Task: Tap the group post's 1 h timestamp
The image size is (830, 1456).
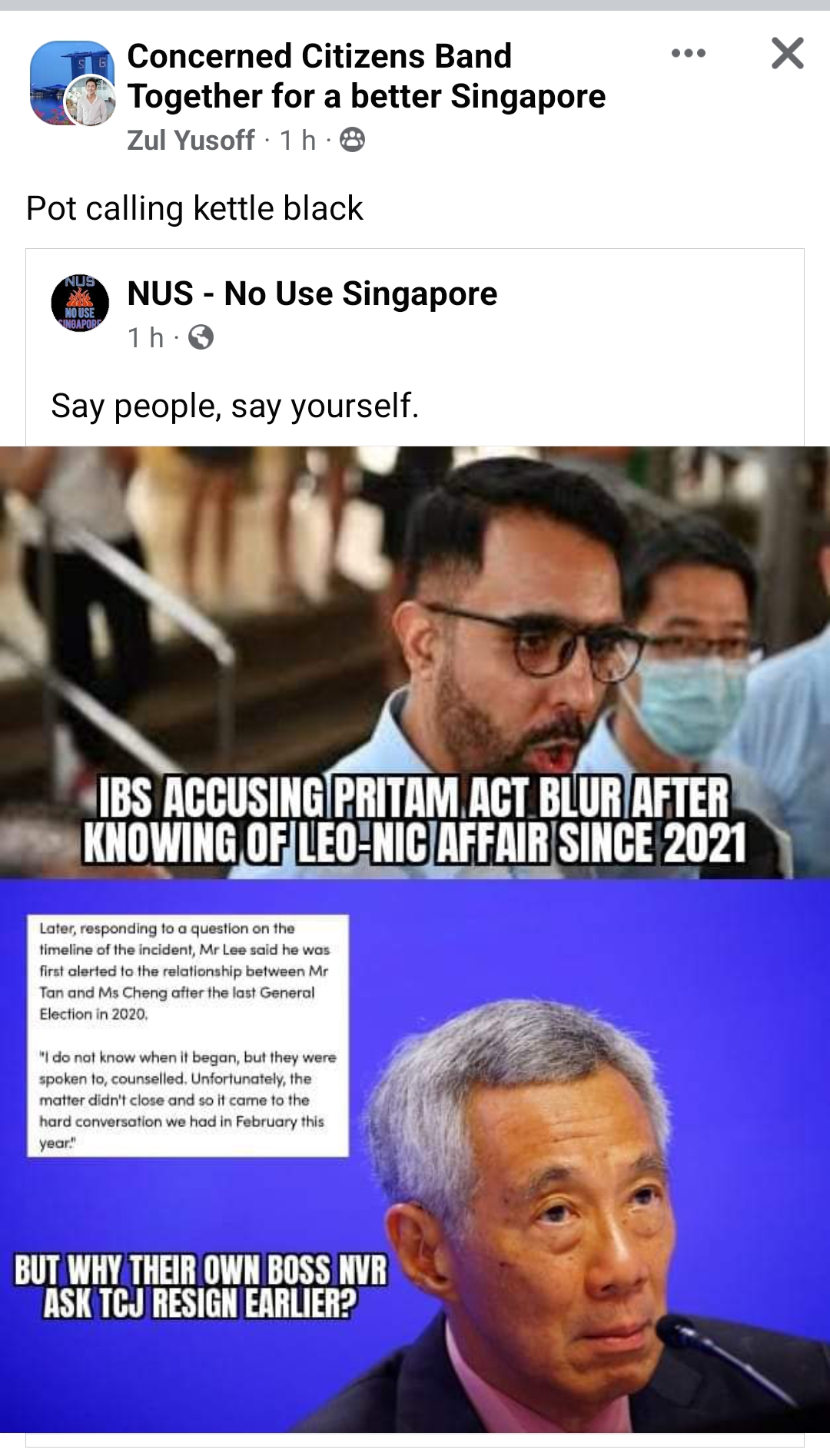Action: point(297,140)
